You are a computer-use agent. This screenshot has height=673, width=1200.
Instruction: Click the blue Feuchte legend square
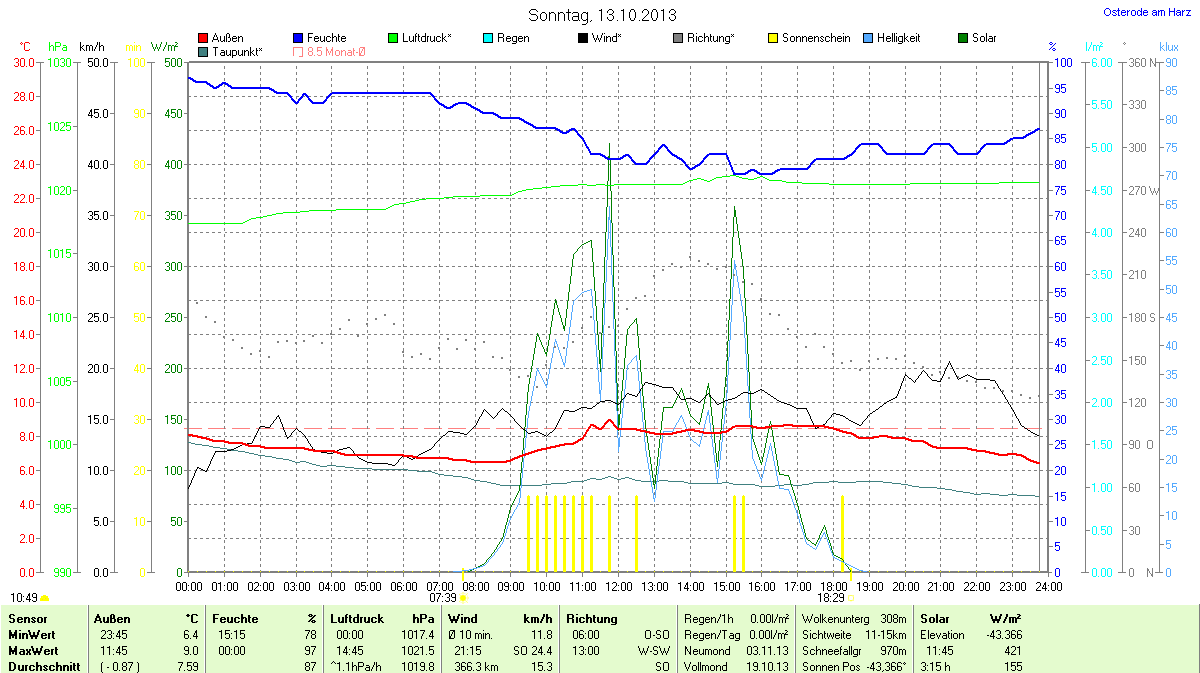(x=298, y=38)
